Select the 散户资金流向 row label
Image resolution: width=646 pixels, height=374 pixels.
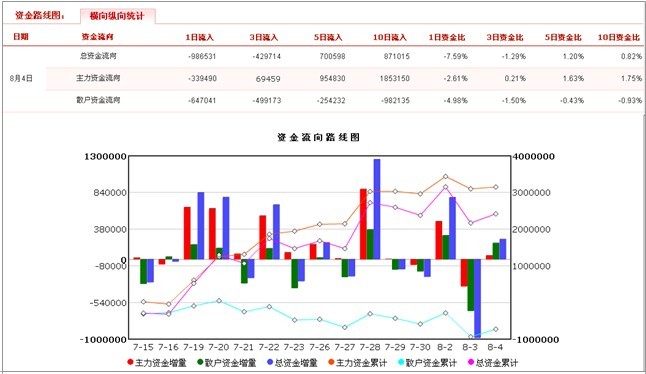point(98,100)
